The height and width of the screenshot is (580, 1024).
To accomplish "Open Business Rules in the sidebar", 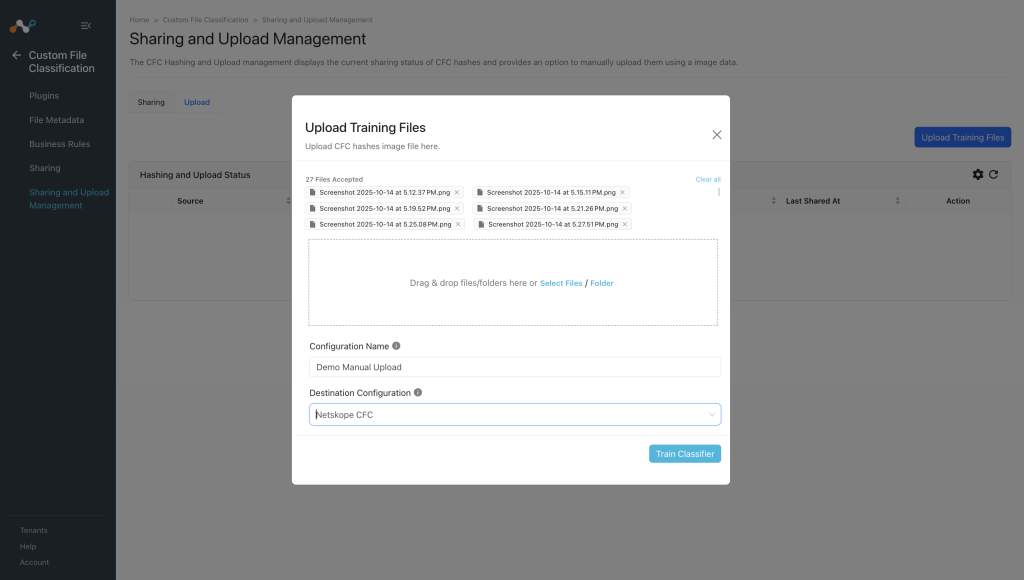I will pos(59,144).
